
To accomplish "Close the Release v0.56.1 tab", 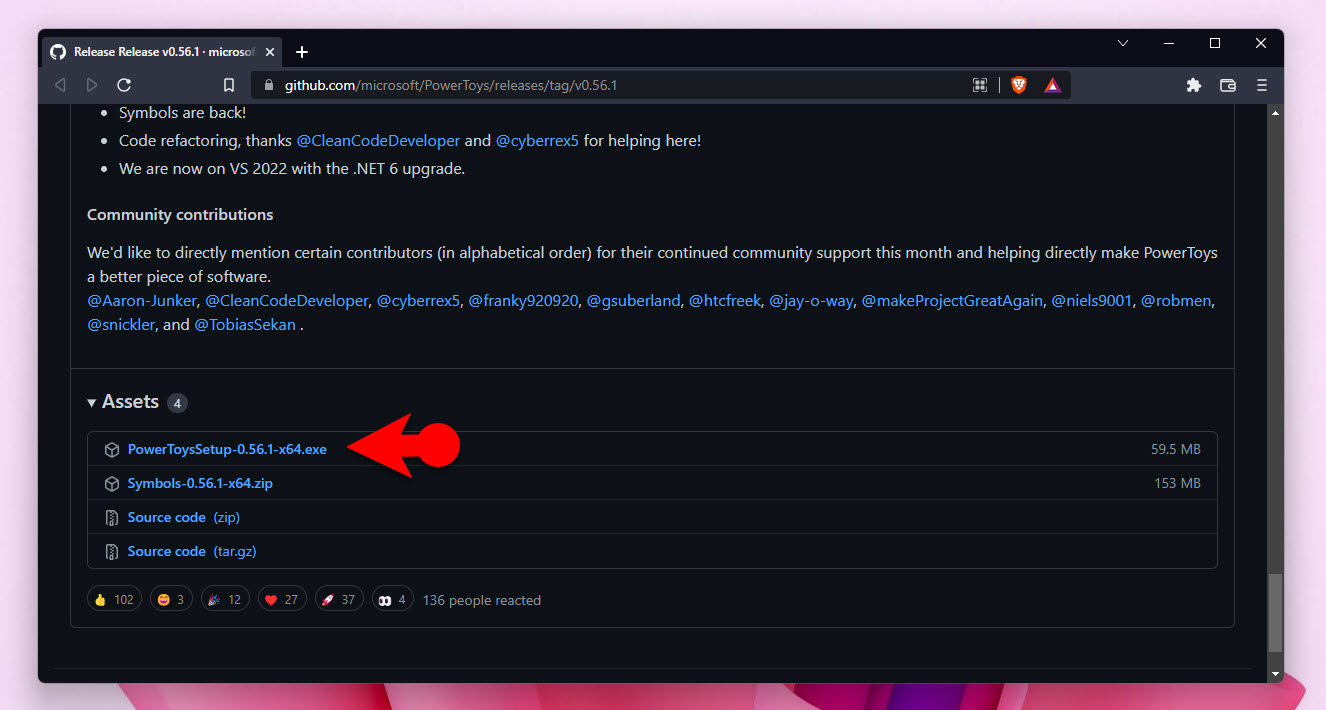I will (x=271, y=52).
